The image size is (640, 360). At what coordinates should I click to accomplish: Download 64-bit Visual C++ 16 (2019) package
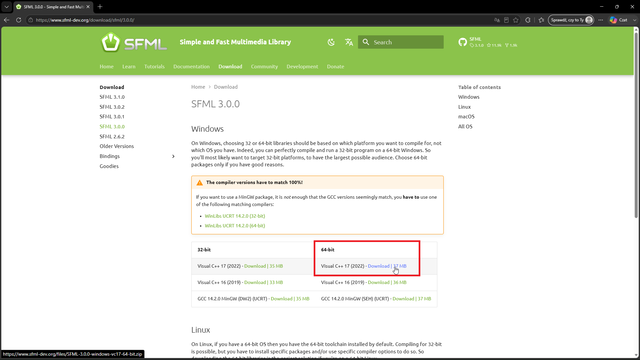[387, 282]
